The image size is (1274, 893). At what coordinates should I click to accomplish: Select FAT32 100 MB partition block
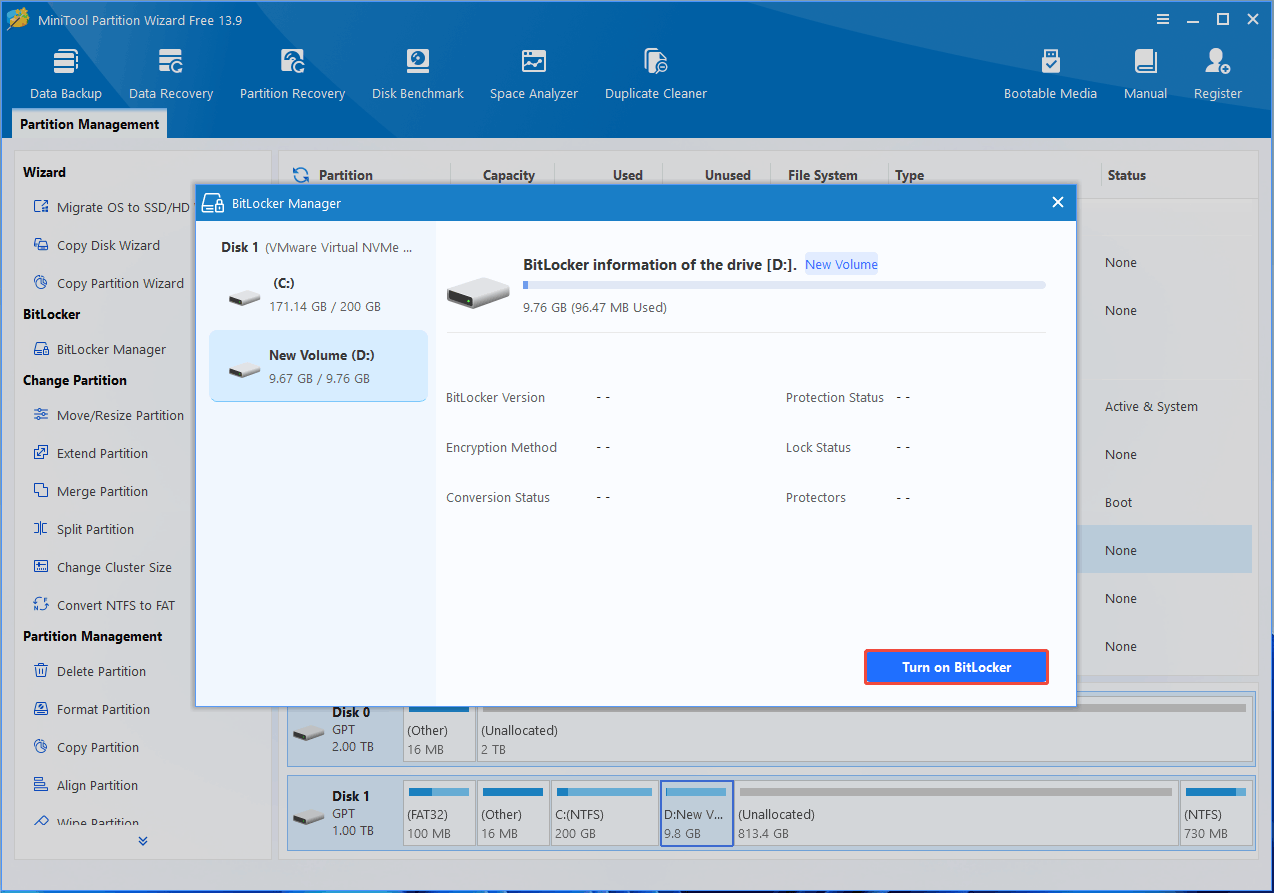(x=439, y=813)
